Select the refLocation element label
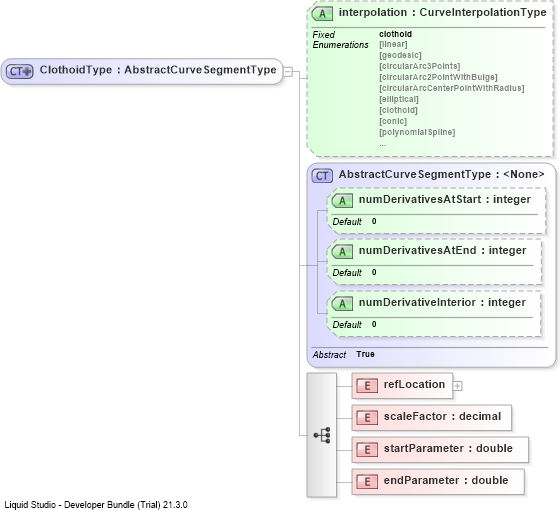Viewport: 560px width, 510px height. click(x=414, y=384)
